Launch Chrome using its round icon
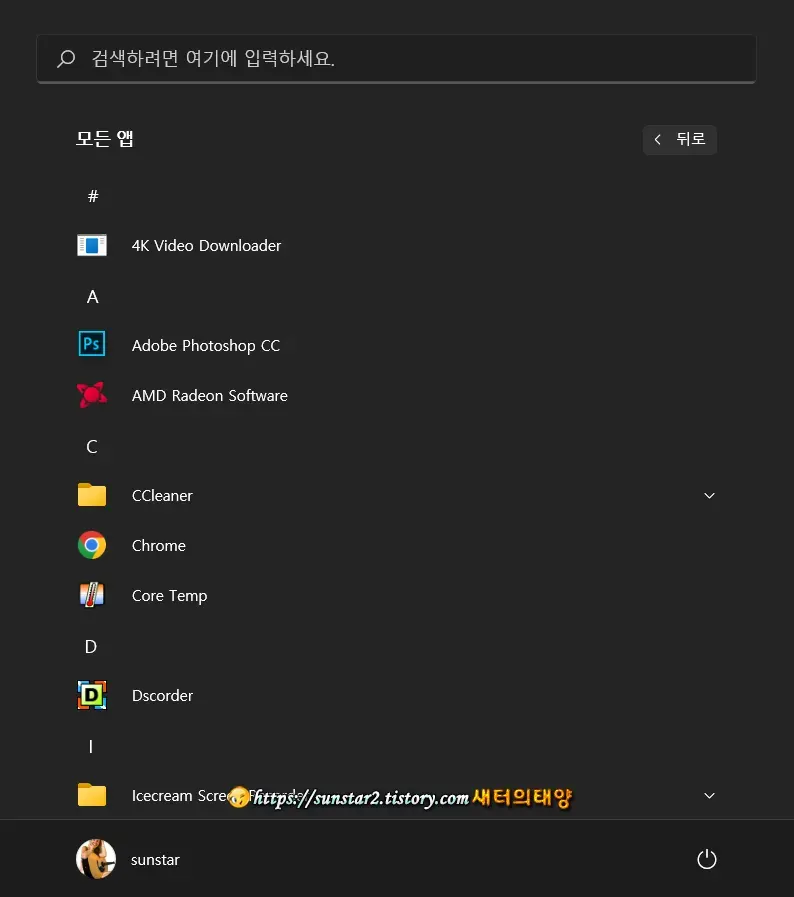The image size is (794, 897). 92,545
